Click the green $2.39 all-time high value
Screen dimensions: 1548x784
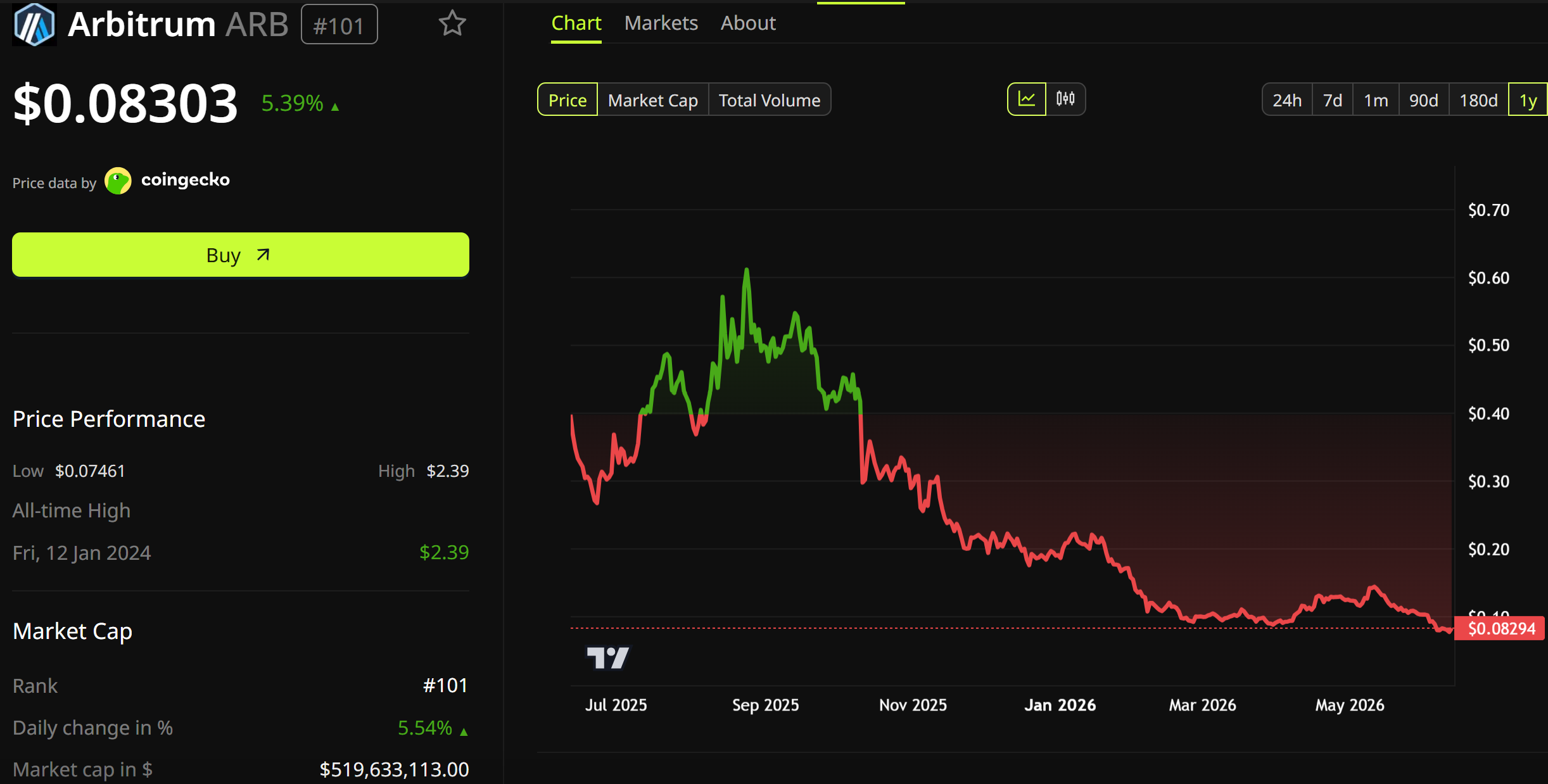tap(444, 552)
